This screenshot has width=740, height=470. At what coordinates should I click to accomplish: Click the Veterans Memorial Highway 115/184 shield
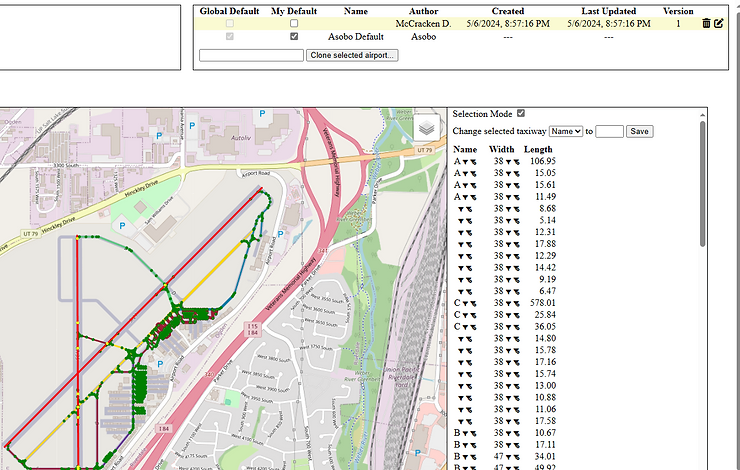coord(252,329)
